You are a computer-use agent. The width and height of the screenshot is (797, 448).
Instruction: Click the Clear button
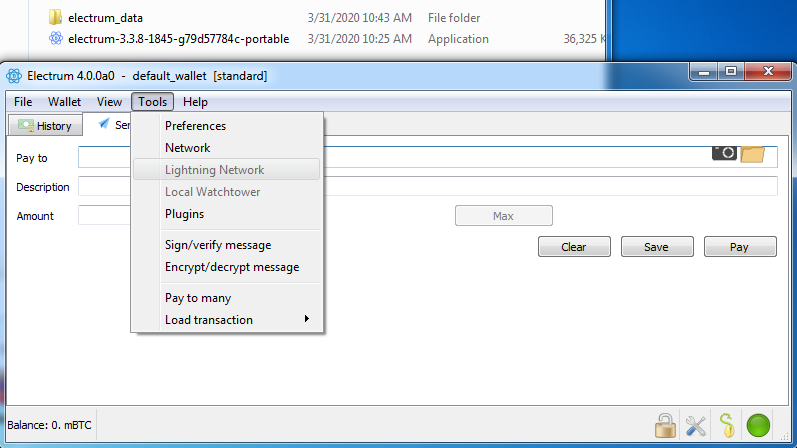pyautogui.click(x=574, y=247)
